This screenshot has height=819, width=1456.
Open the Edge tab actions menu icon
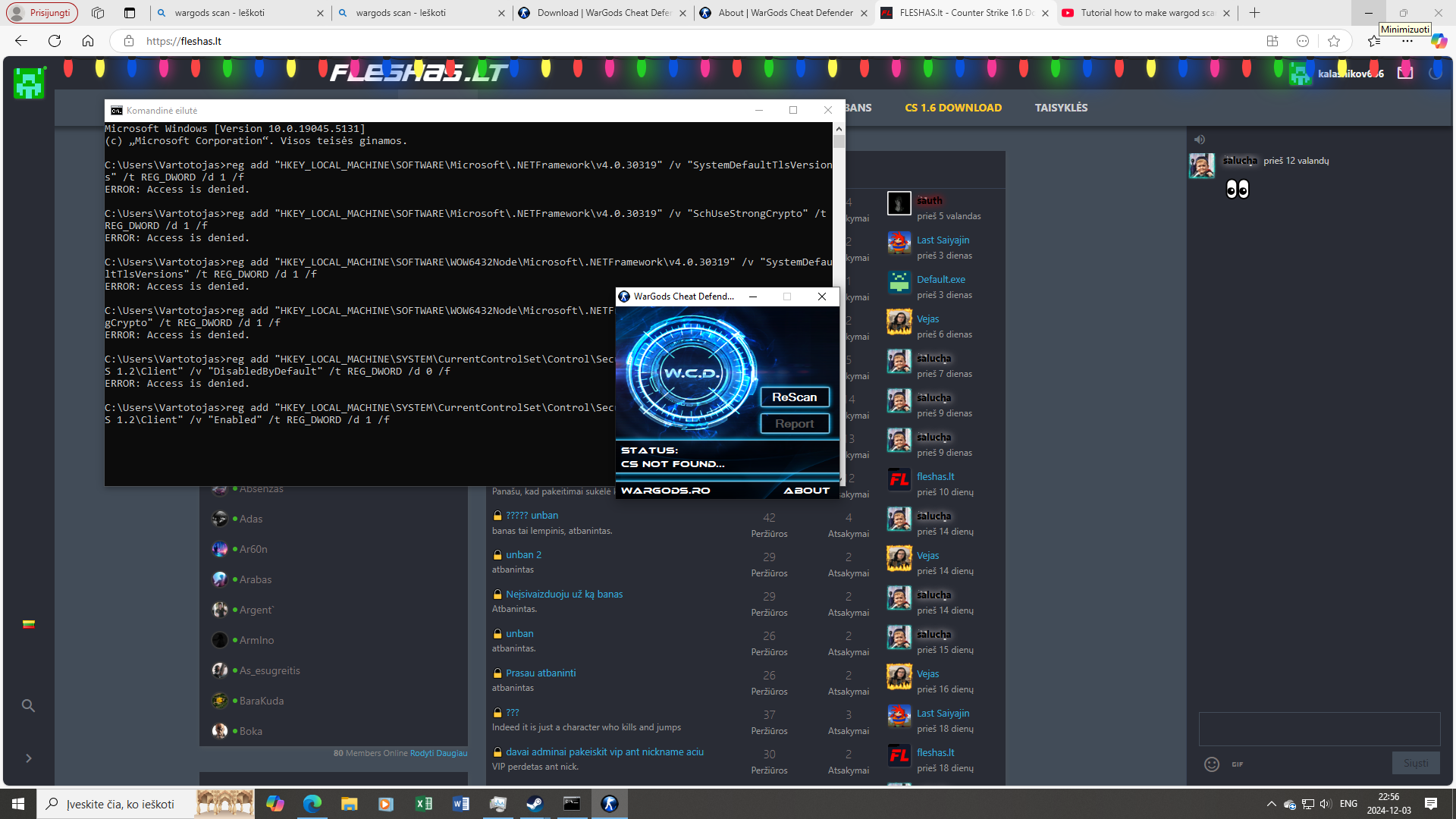click(130, 13)
